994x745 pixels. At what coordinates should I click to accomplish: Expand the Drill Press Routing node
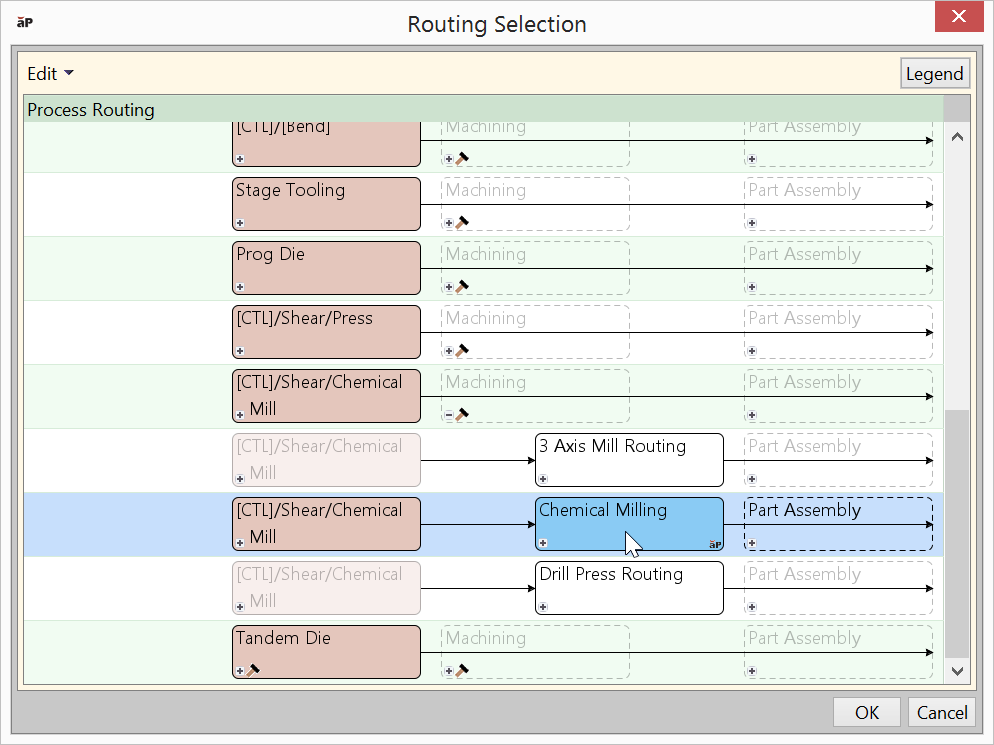coord(543,607)
